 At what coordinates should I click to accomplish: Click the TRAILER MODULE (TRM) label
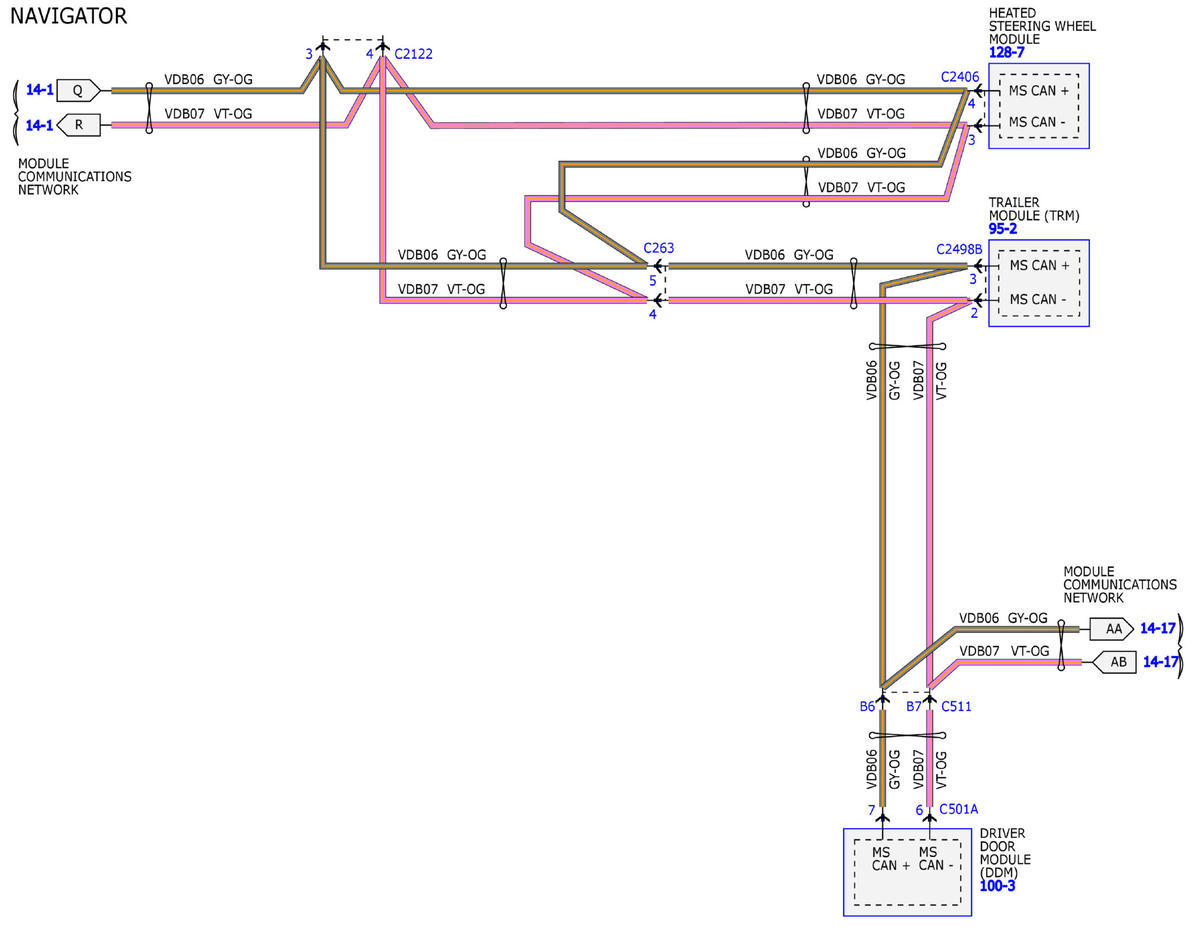(1034, 209)
